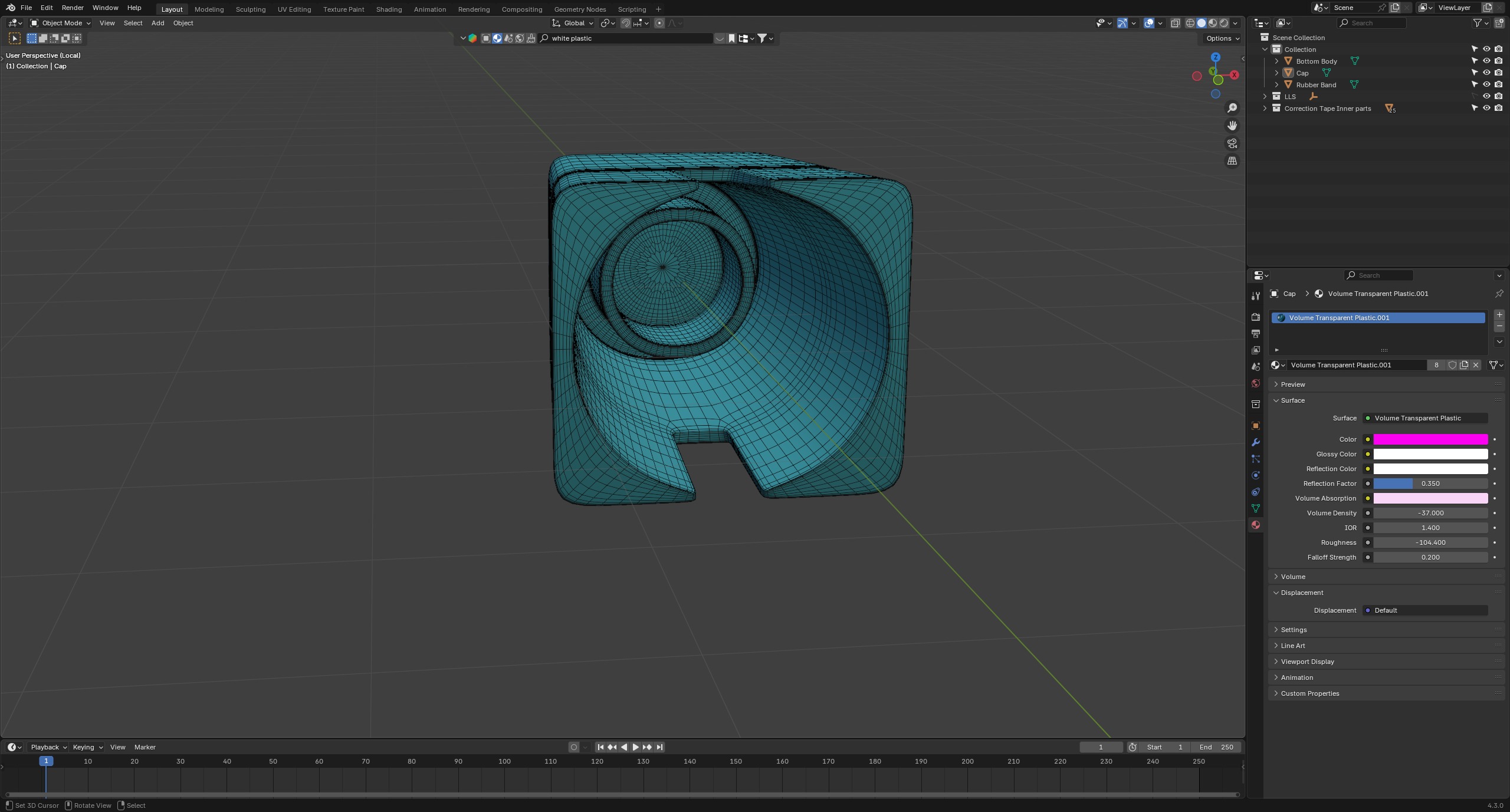Screen dimensions: 1510x812
Task: Open the World properties tab
Action: click(x=1255, y=383)
